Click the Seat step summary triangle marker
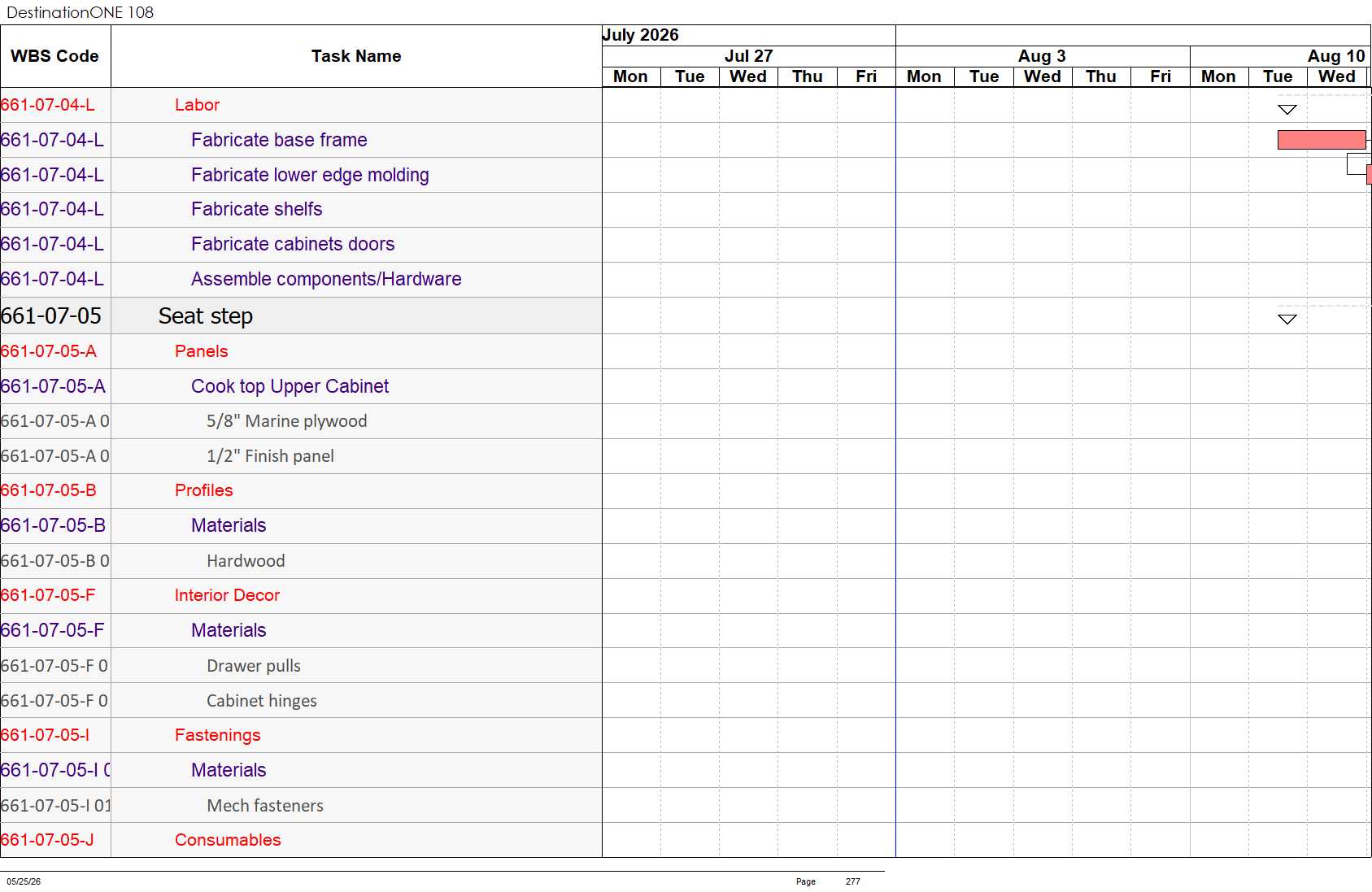The image size is (1372, 892). tap(1287, 320)
